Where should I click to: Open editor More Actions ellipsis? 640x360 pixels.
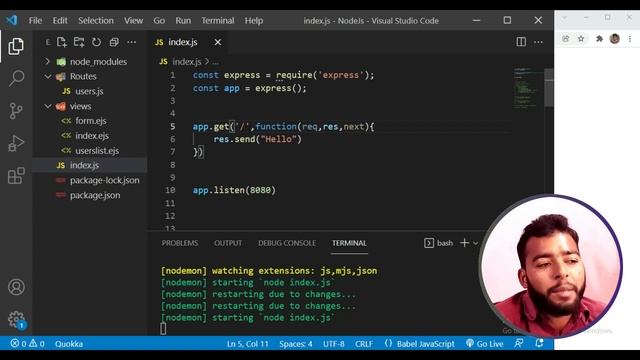coord(538,42)
